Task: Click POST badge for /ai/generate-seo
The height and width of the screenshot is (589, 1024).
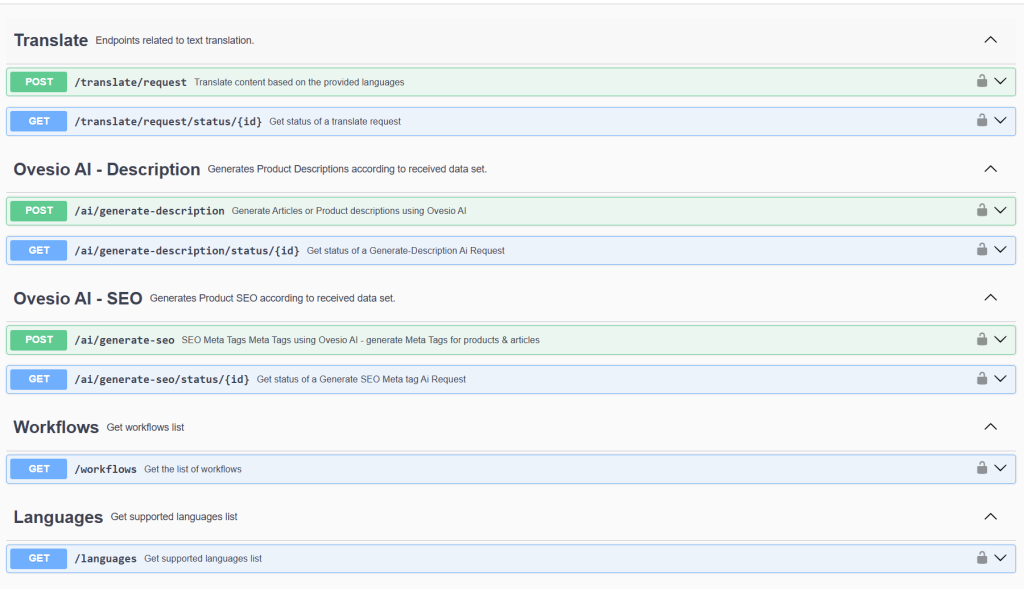Action: pyautogui.click(x=39, y=340)
